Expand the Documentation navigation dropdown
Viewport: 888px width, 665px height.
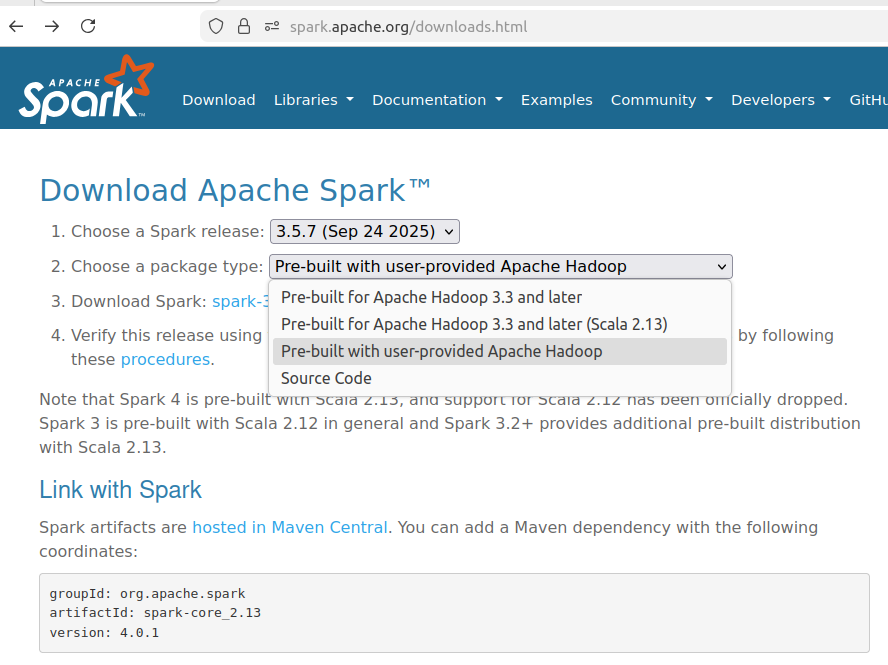click(437, 100)
